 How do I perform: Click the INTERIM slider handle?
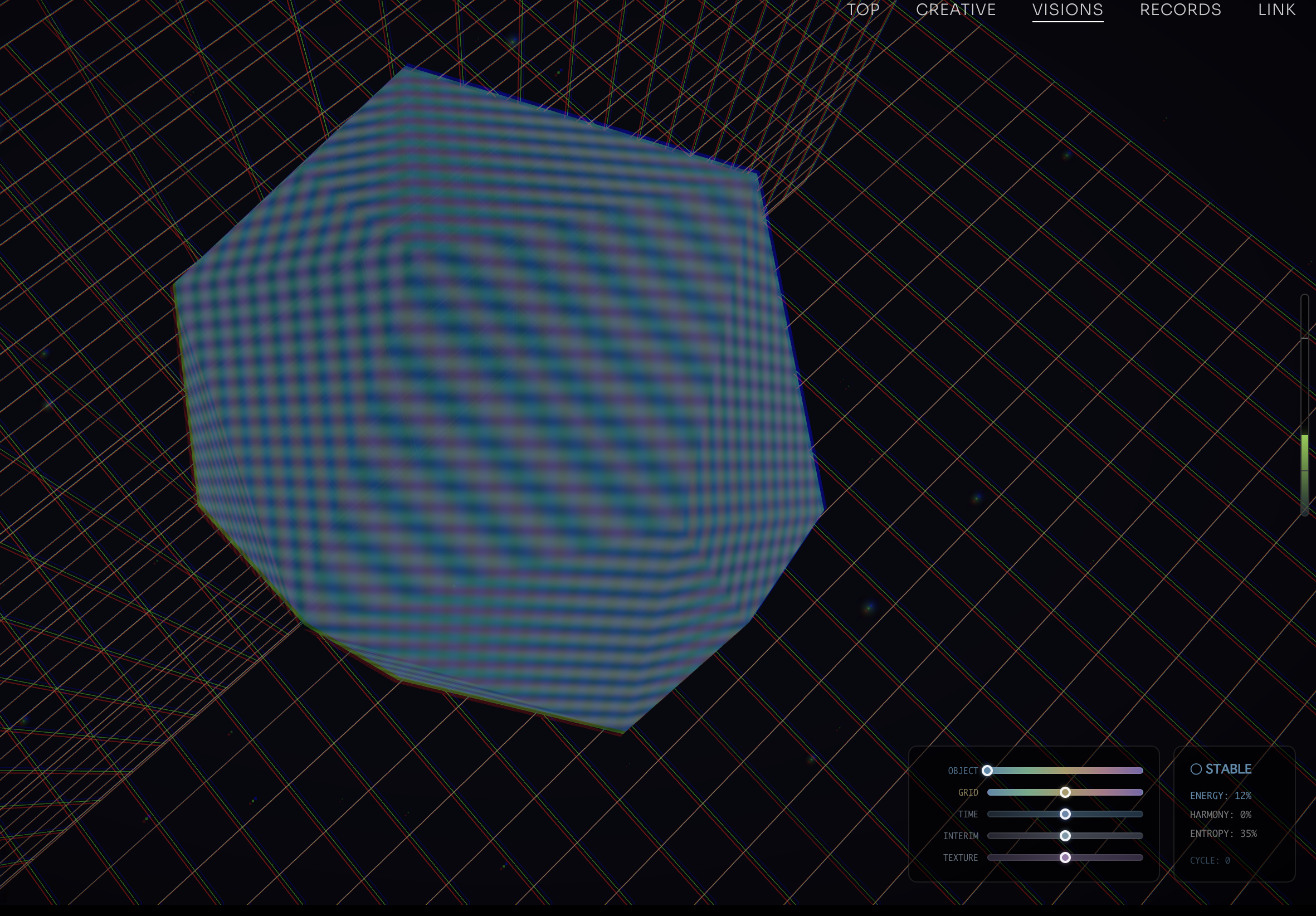point(1065,836)
